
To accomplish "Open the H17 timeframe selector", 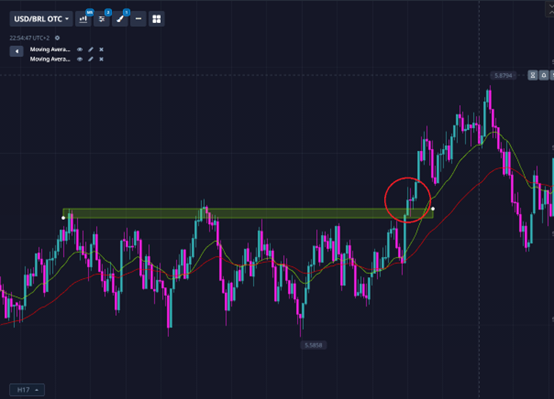I will pyautogui.click(x=27, y=390).
